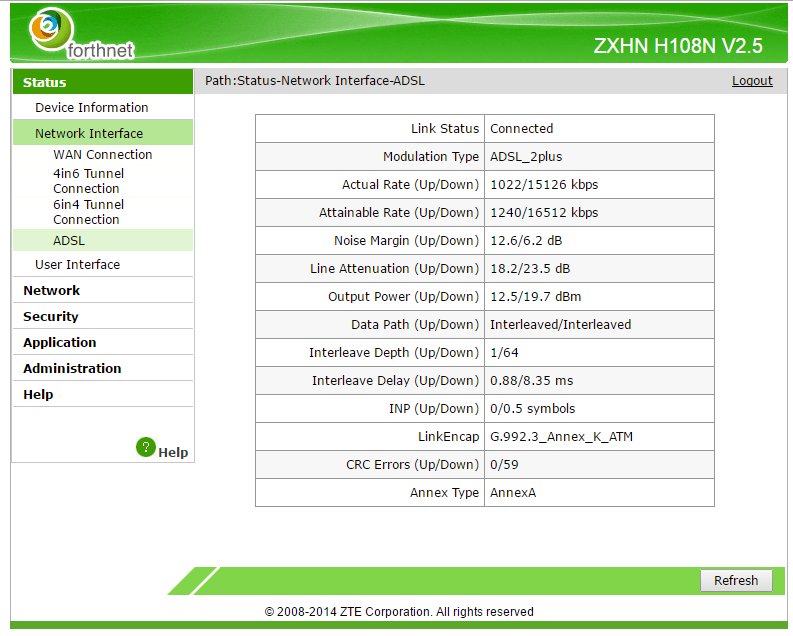
Task: Click the LinkEncap label
Action: [x=449, y=437]
